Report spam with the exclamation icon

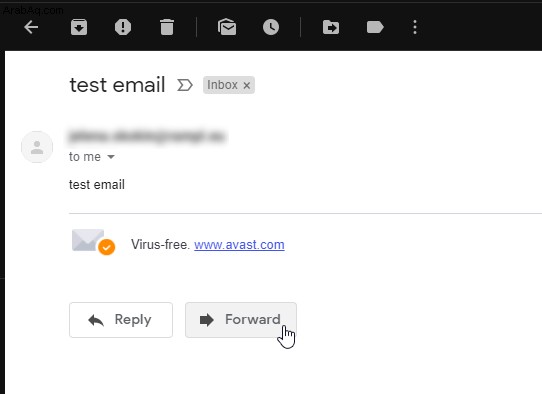(123, 27)
